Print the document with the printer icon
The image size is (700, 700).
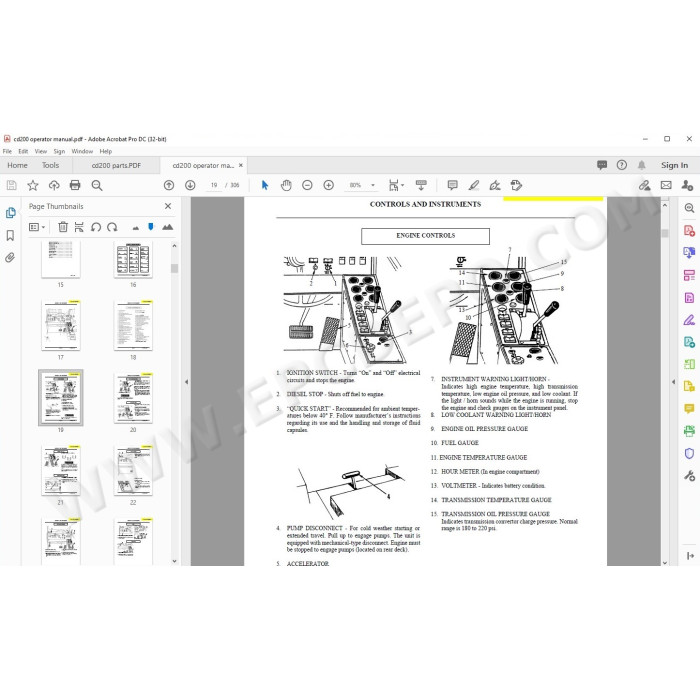pyautogui.click(x=75, y=185)
